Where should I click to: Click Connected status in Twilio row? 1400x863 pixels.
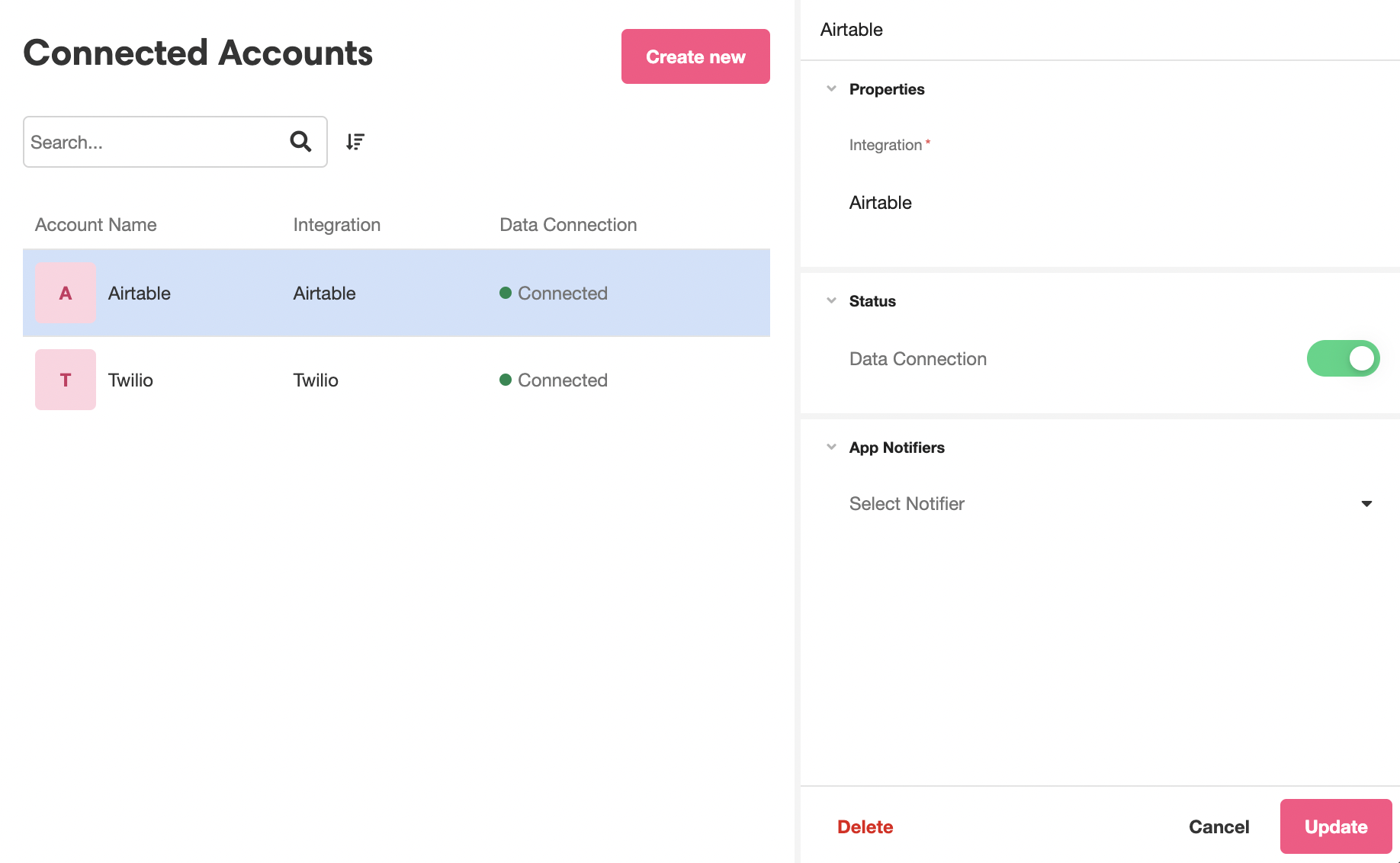click(554, 380)
